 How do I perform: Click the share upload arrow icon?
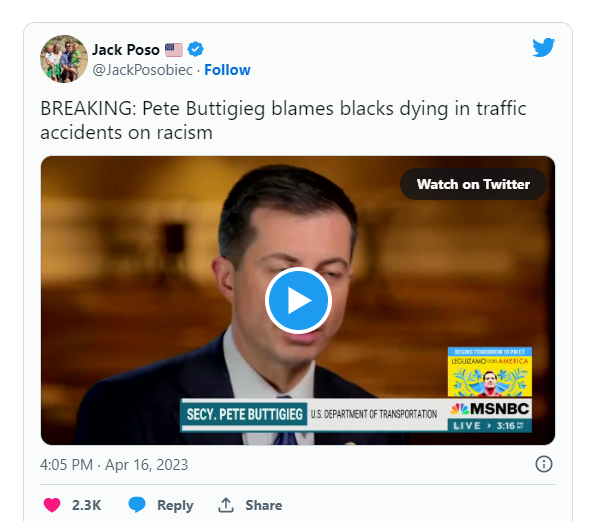226,505
